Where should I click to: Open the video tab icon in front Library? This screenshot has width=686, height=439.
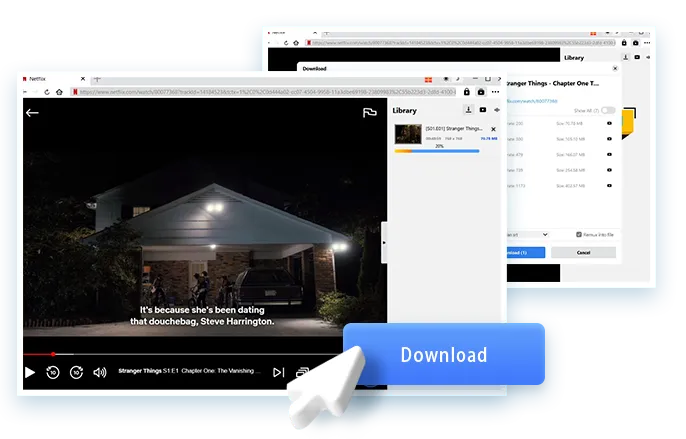pyautogui.click(x=483, y=110)
